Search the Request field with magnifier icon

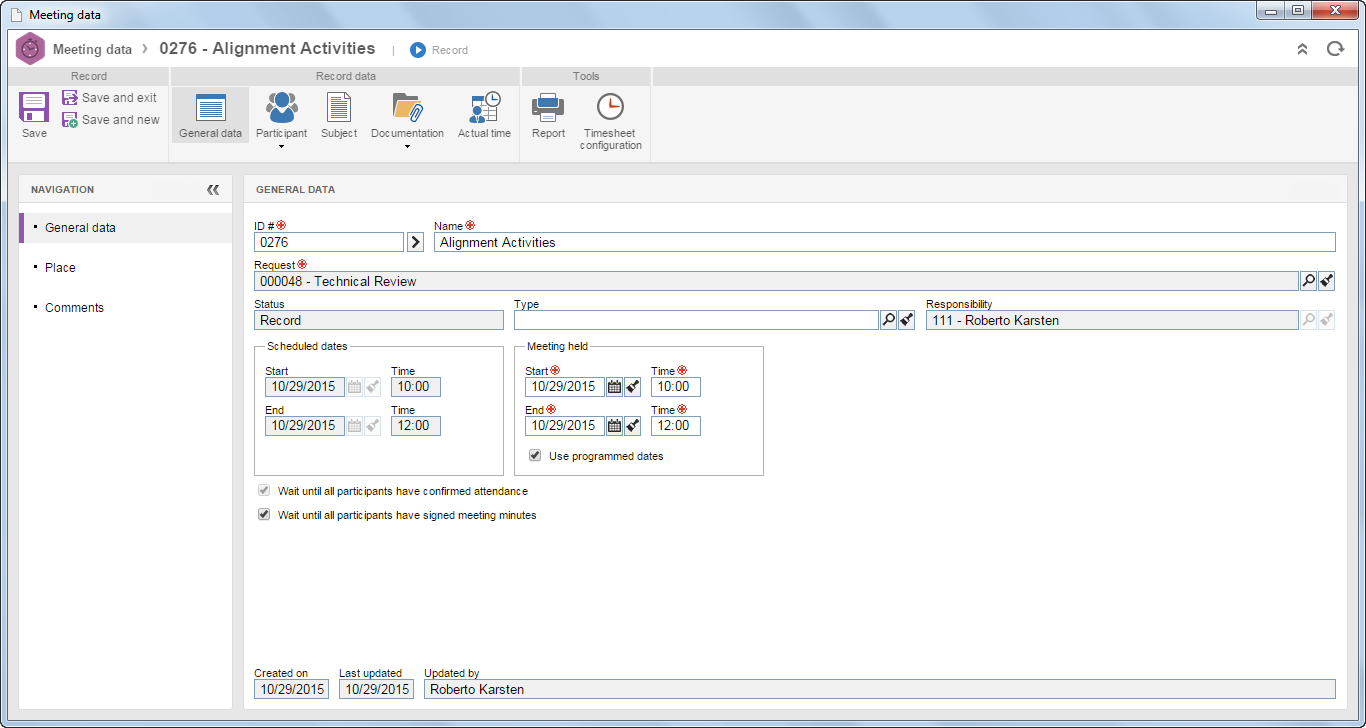pos(1308,281)
